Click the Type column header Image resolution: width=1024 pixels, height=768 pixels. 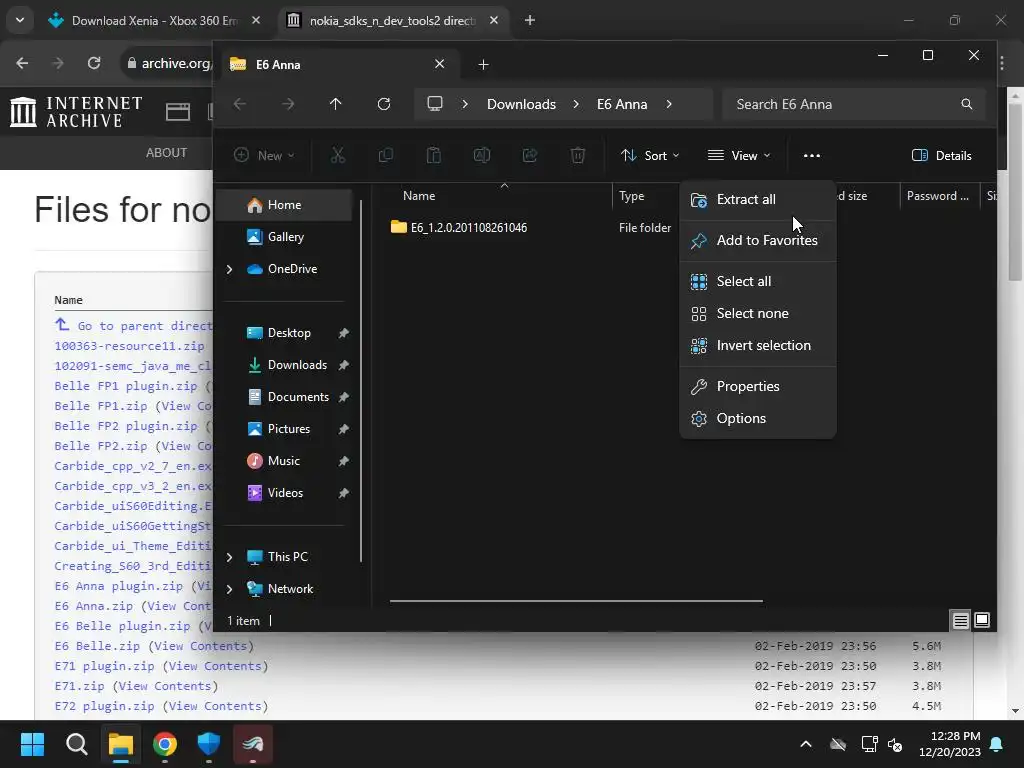pyautogui.click(x=632, y=196)
